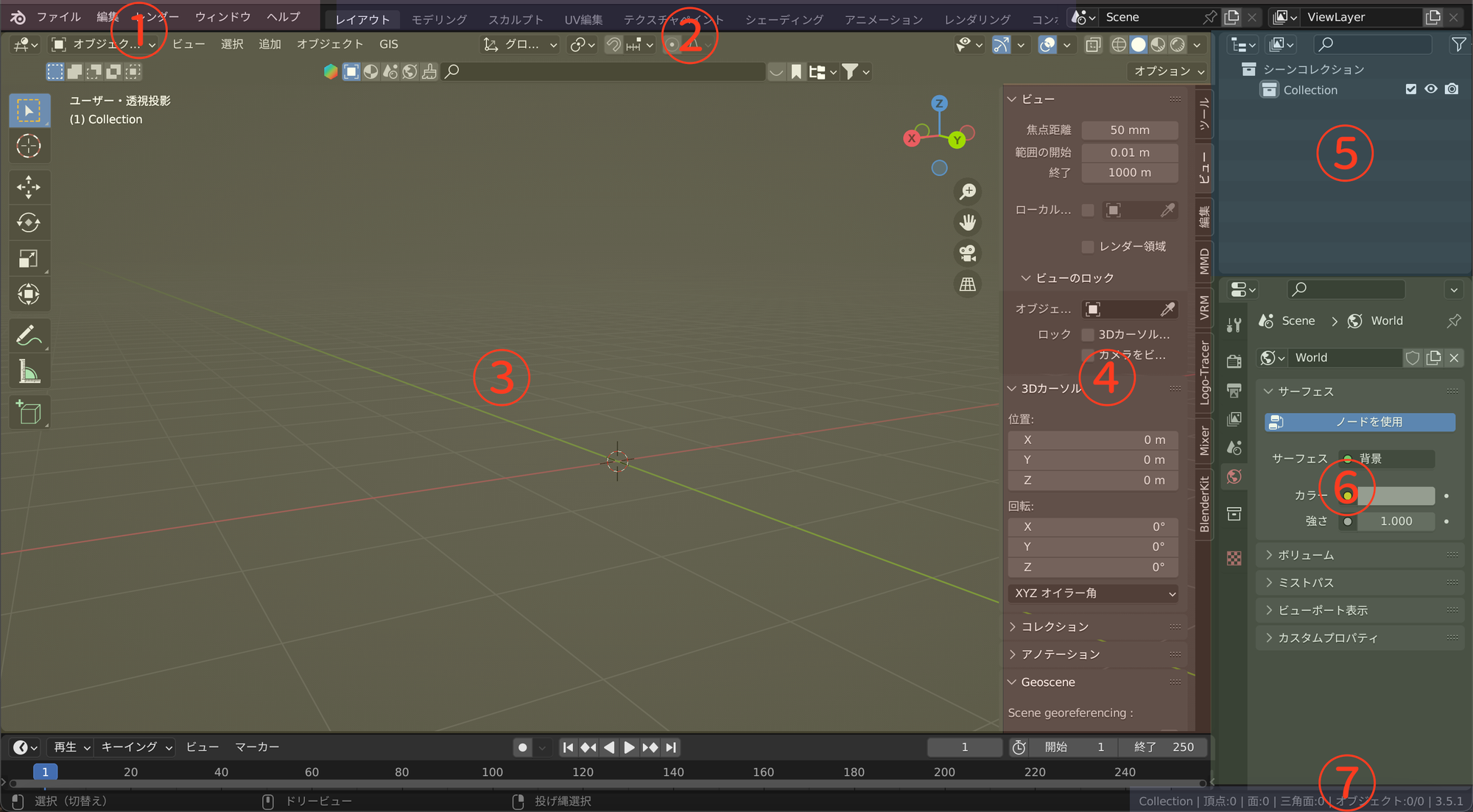Image resolution: width=1473 pixels, height=812 pixels.
Task: Toggle auto keying record button
Action: click(523, 748)
